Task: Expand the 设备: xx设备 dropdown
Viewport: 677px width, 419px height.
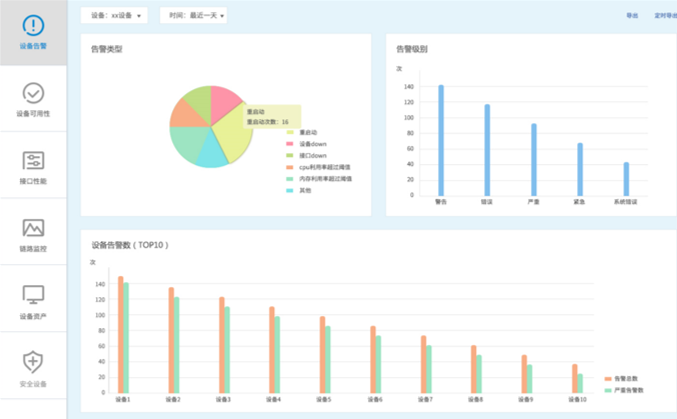Action: [x=114, y=16]
